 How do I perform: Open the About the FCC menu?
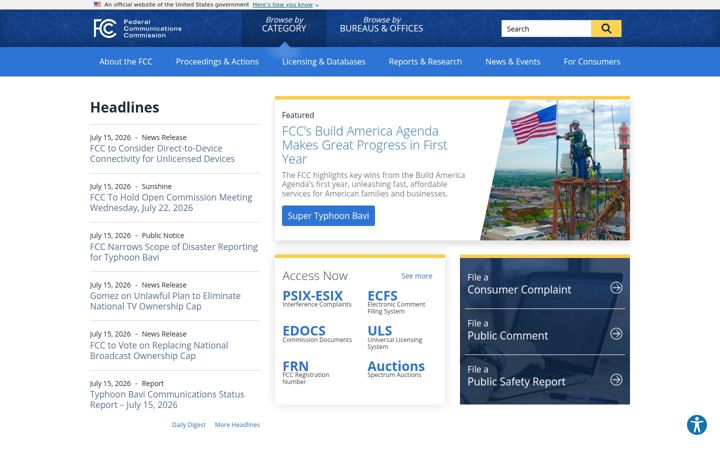[126, 62]
